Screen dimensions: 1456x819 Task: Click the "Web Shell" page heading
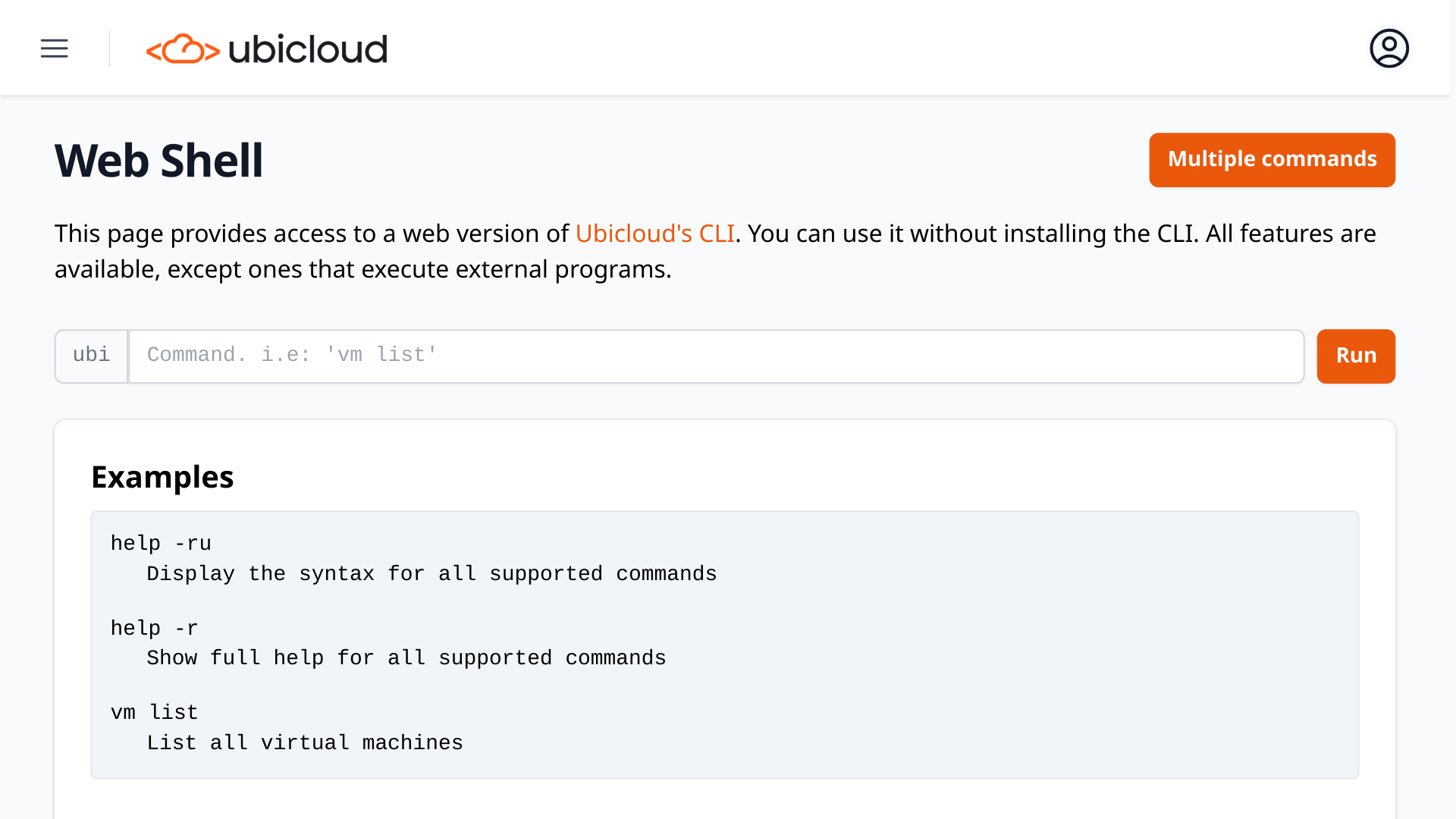tap(158, 161)
